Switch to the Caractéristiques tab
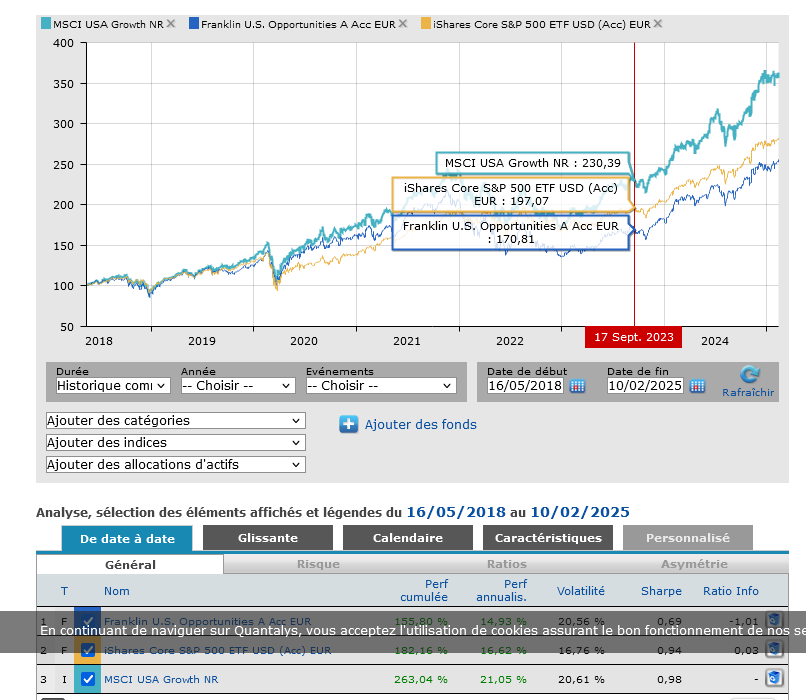This screenshot has width=806, height=700. 548,538
